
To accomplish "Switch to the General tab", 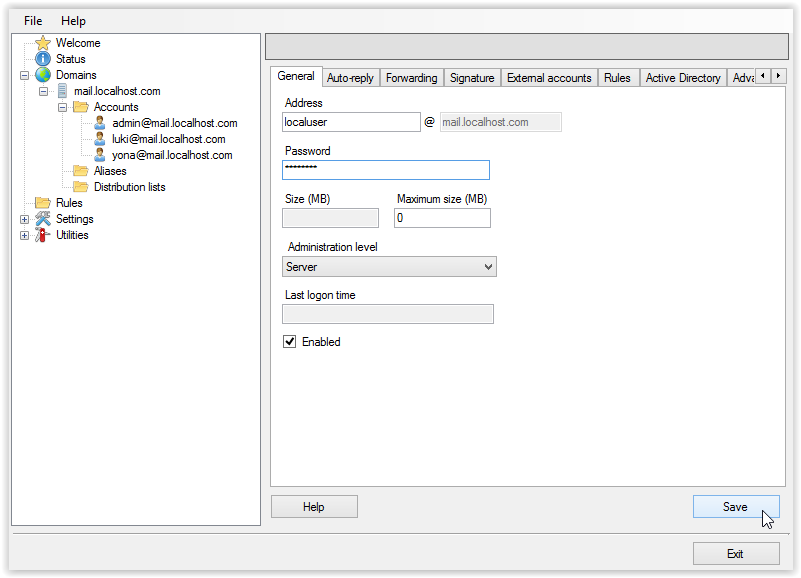I will click(296, 76).
